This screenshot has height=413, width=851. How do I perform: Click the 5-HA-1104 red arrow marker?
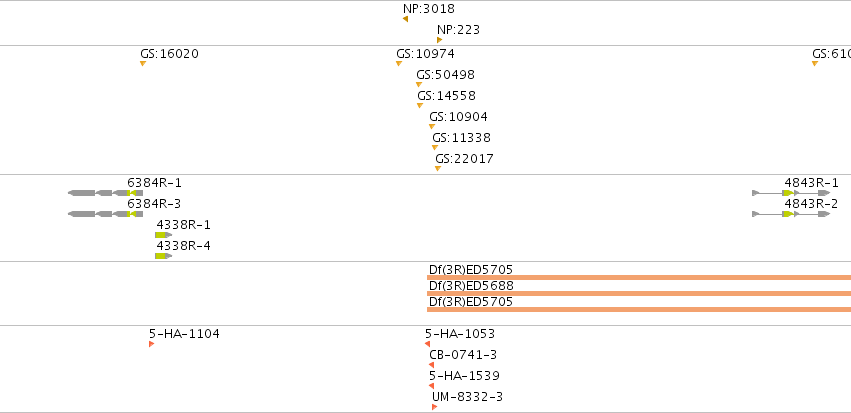coord(151,344)
